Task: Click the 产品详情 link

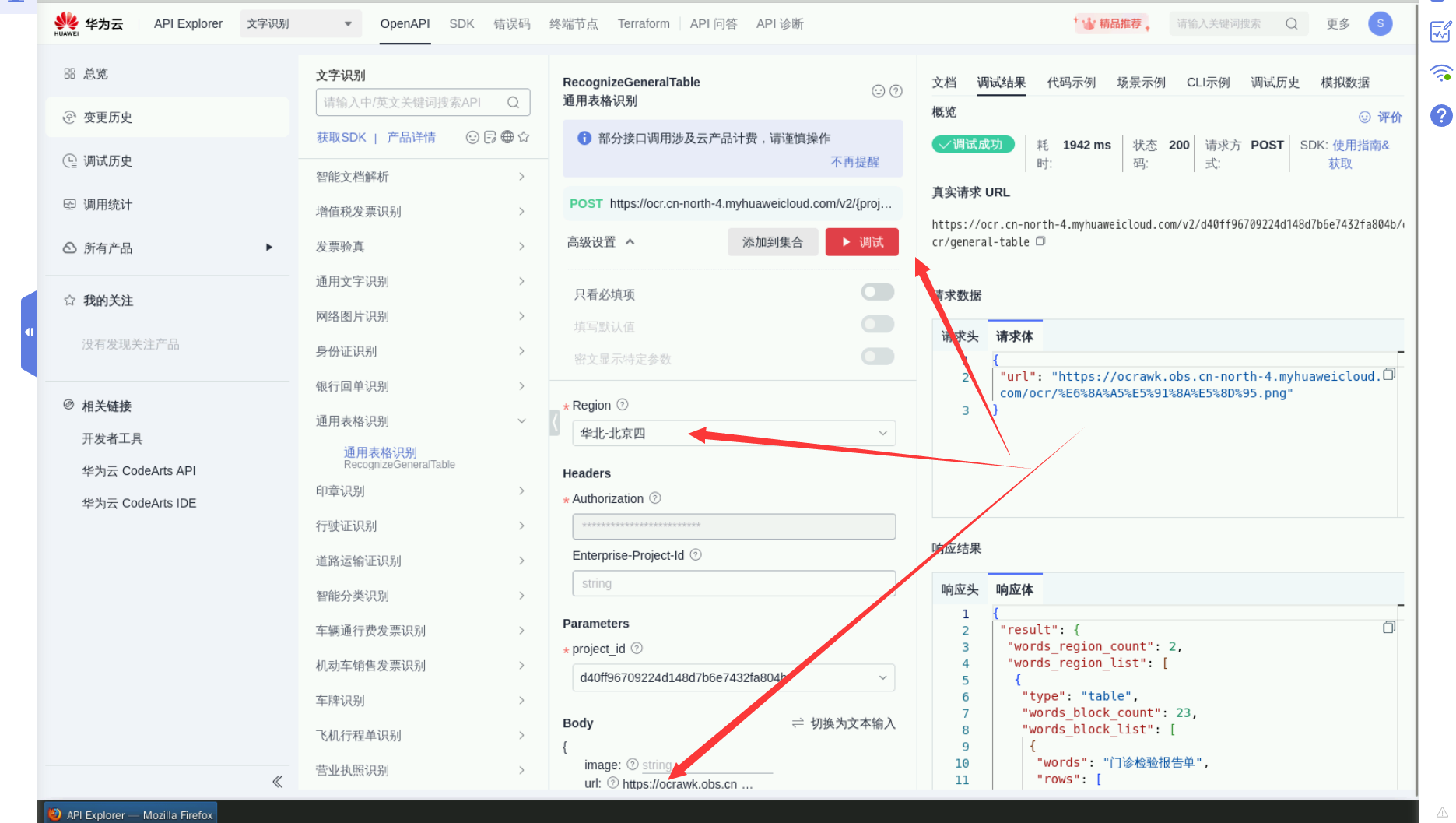Action: click(x=411, y=137)
